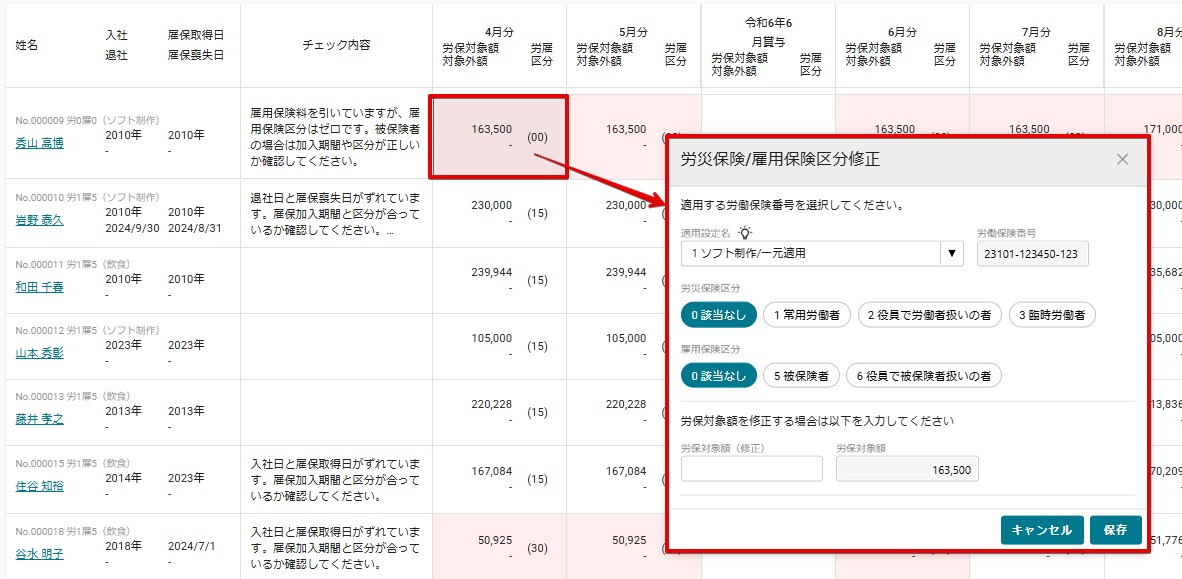
Task: Click the 保存 button
Action: (x=1116, y=530)
